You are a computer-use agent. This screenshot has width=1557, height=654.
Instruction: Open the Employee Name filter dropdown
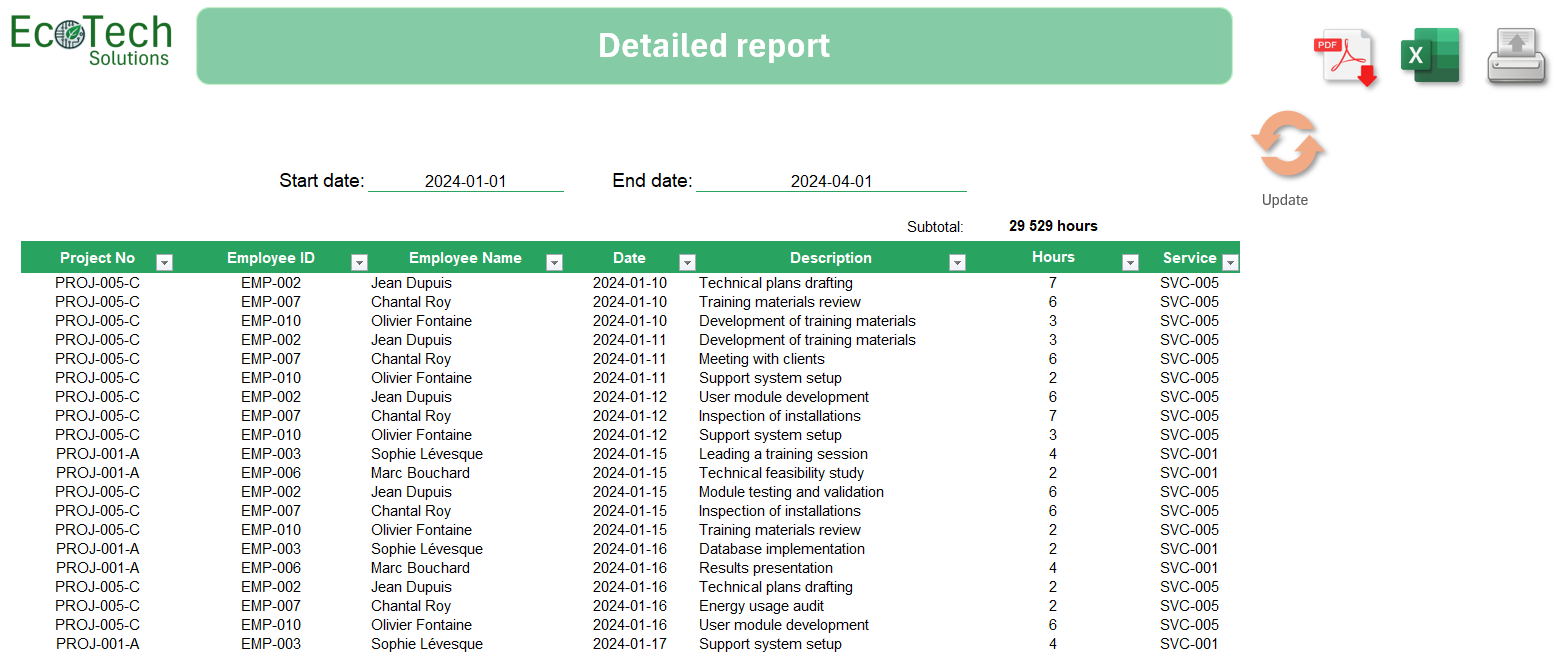click(554, 262)
